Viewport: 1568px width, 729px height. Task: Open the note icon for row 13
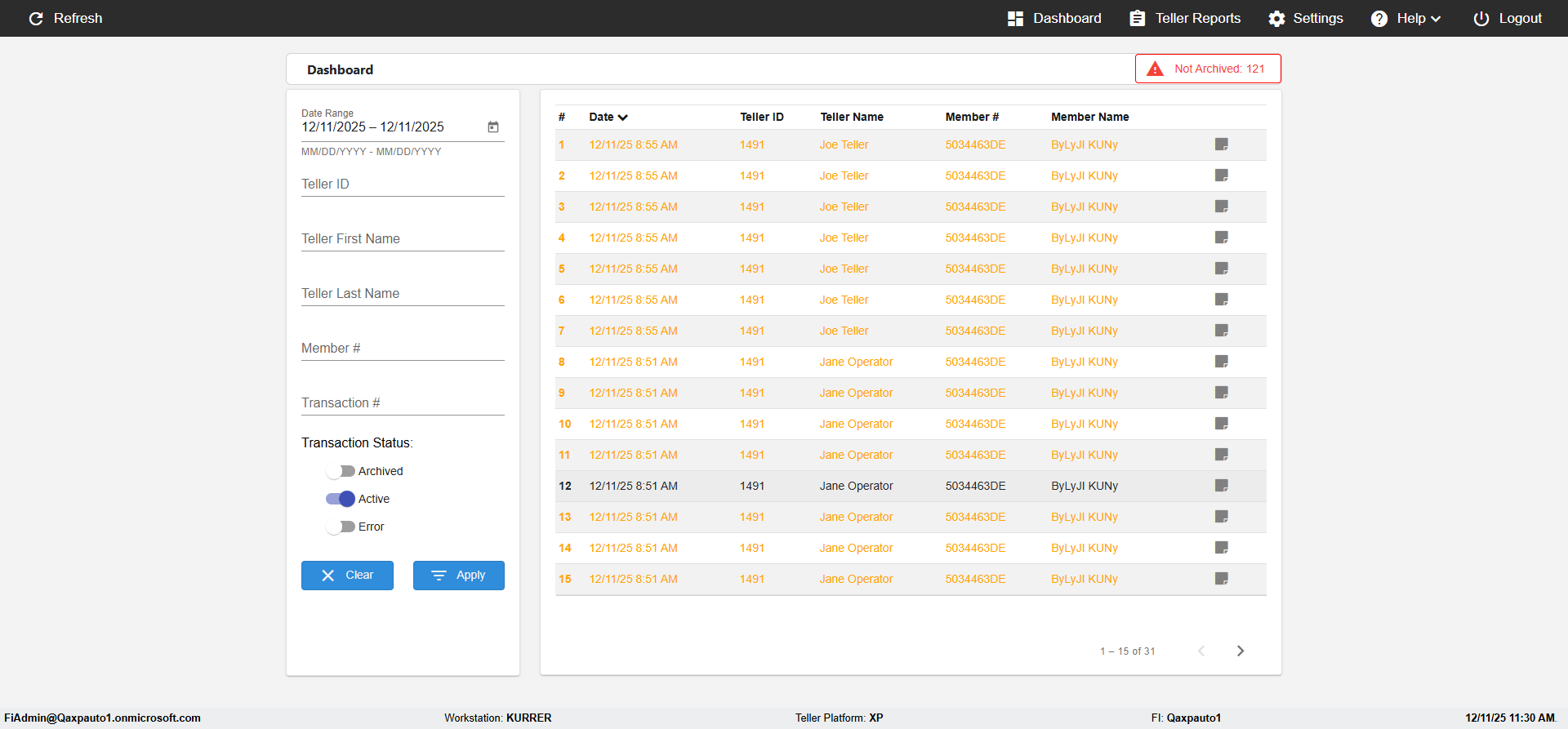1222,517
